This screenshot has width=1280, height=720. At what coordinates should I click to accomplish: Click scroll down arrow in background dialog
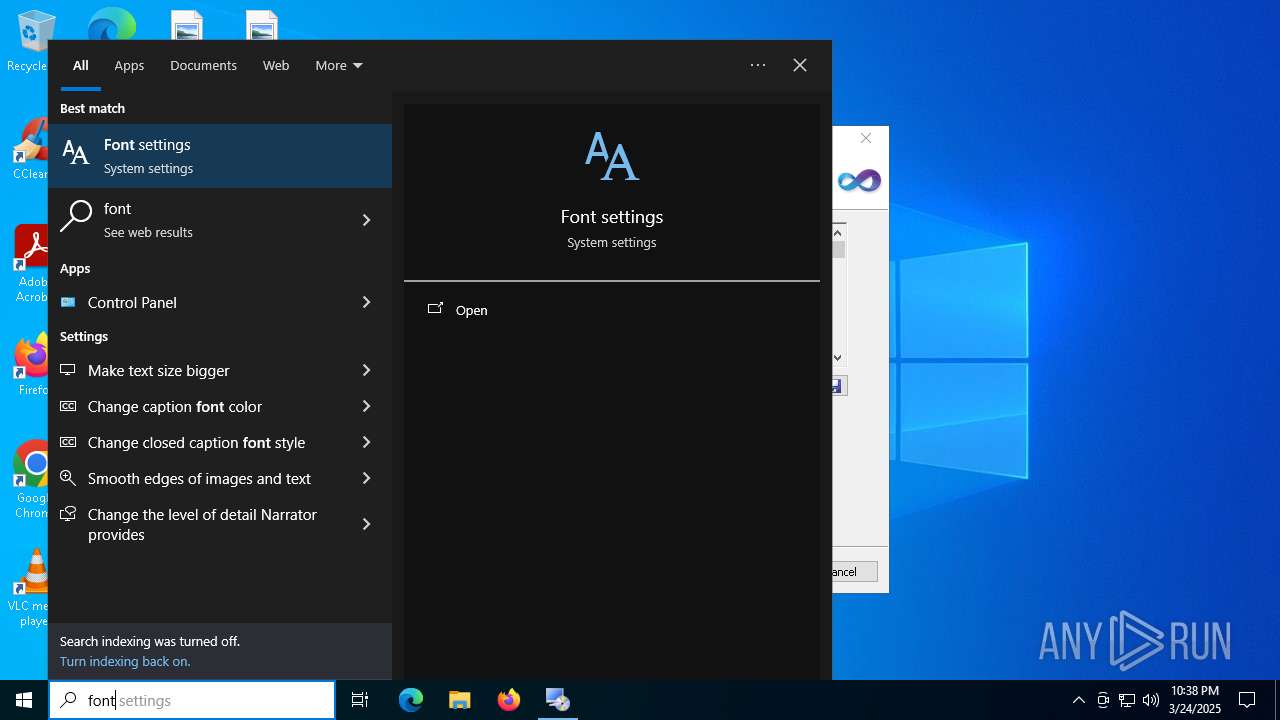pyautogui.click(x=838, y=357)
